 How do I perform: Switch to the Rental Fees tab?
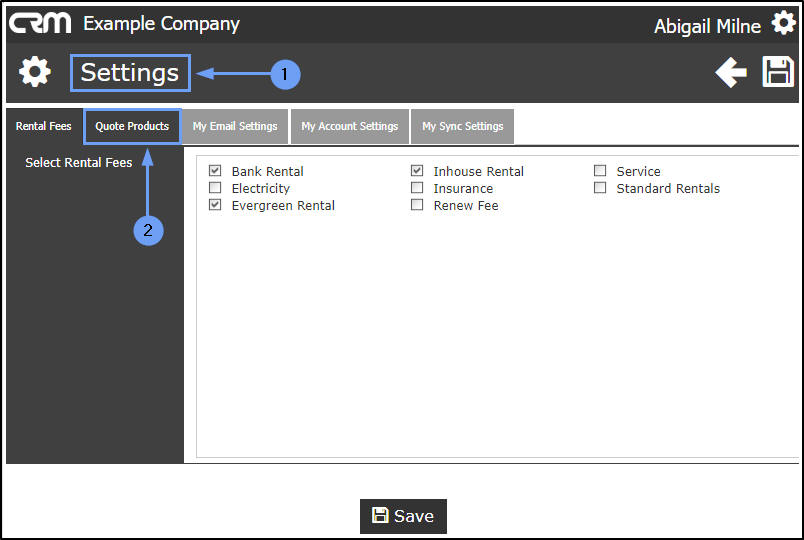tap(44, 127)
